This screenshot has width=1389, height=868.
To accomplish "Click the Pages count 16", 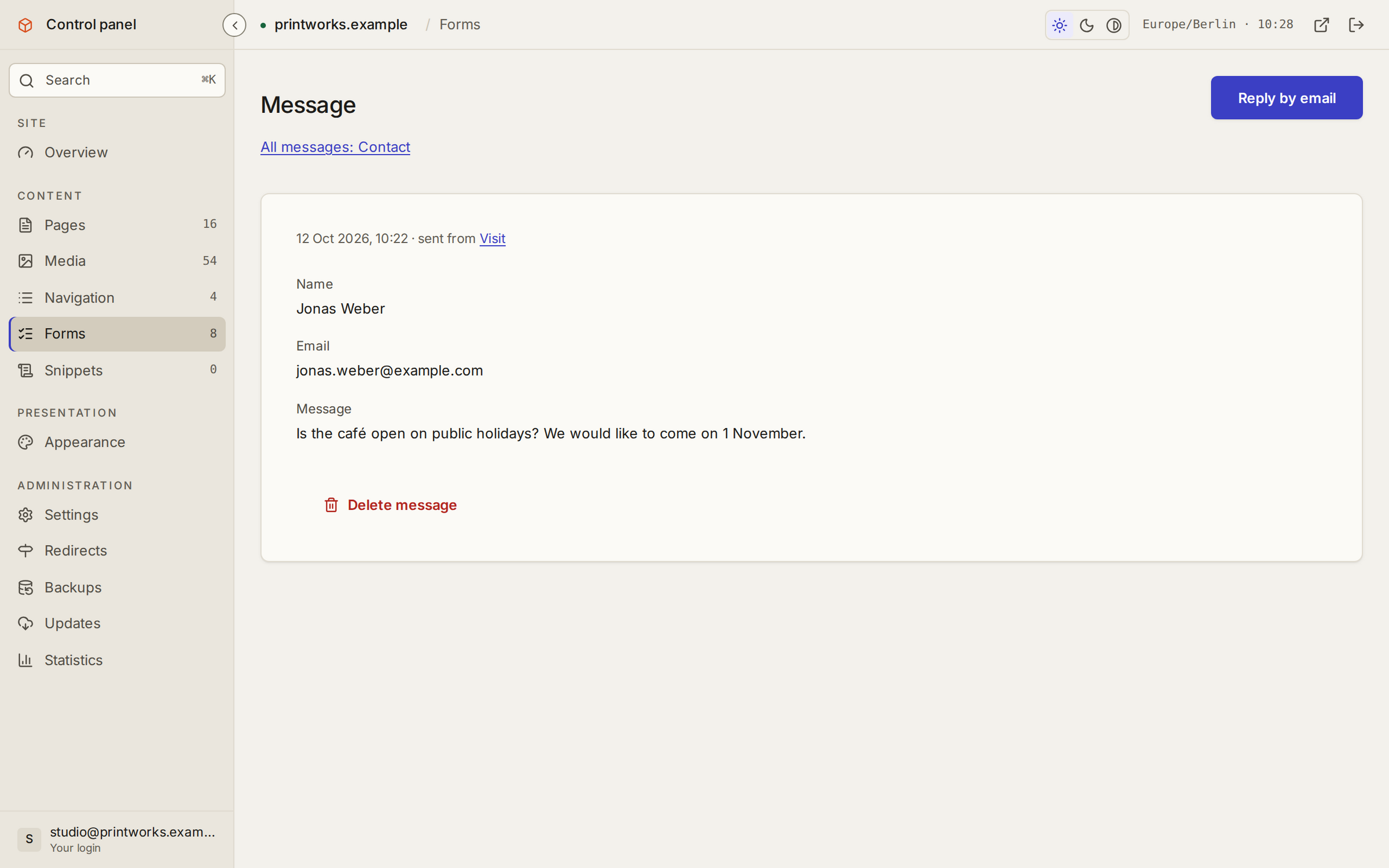I will pyautogui.click(x=210, y=224).
